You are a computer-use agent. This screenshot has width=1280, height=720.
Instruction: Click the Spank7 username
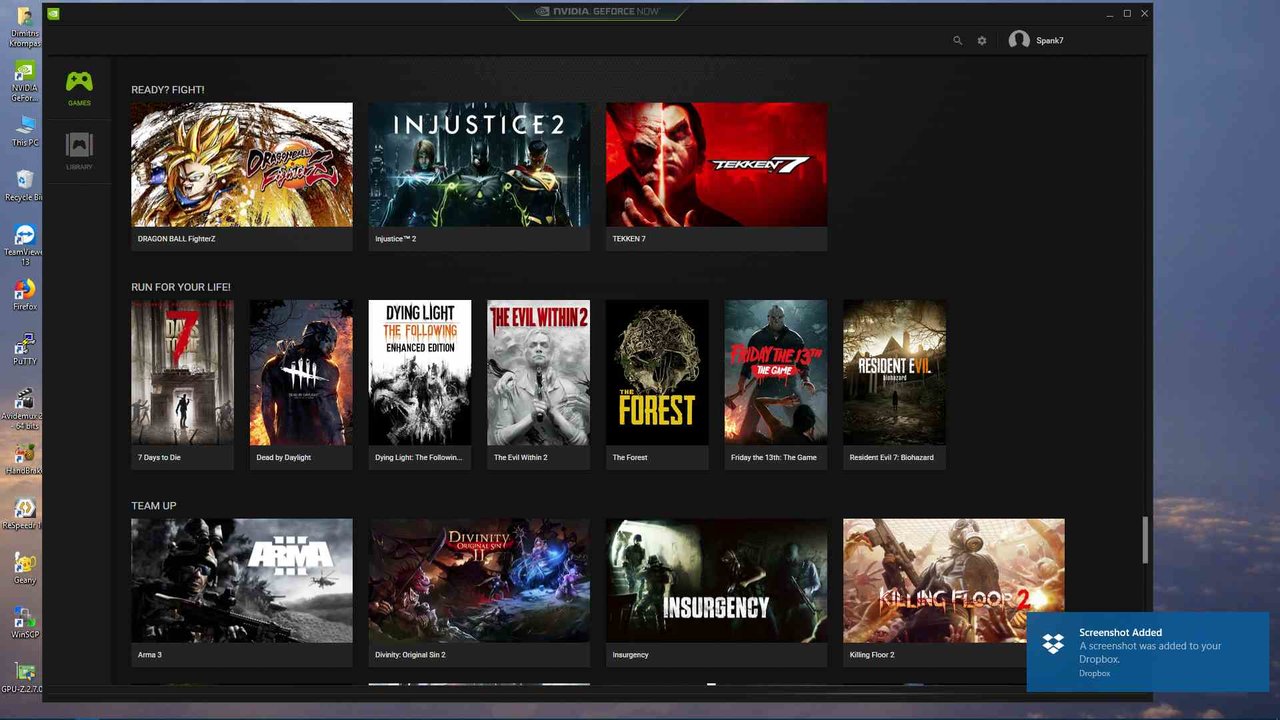1050,41
